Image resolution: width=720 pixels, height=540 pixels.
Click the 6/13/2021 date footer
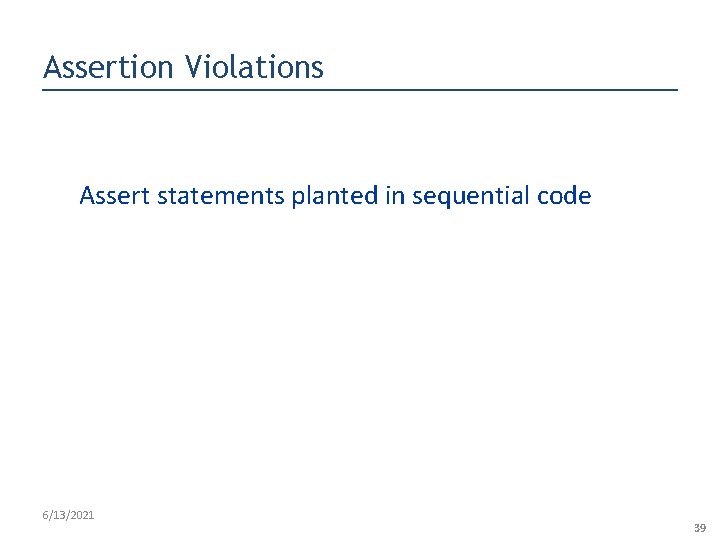pyautogui.click(x=68, y=515)
